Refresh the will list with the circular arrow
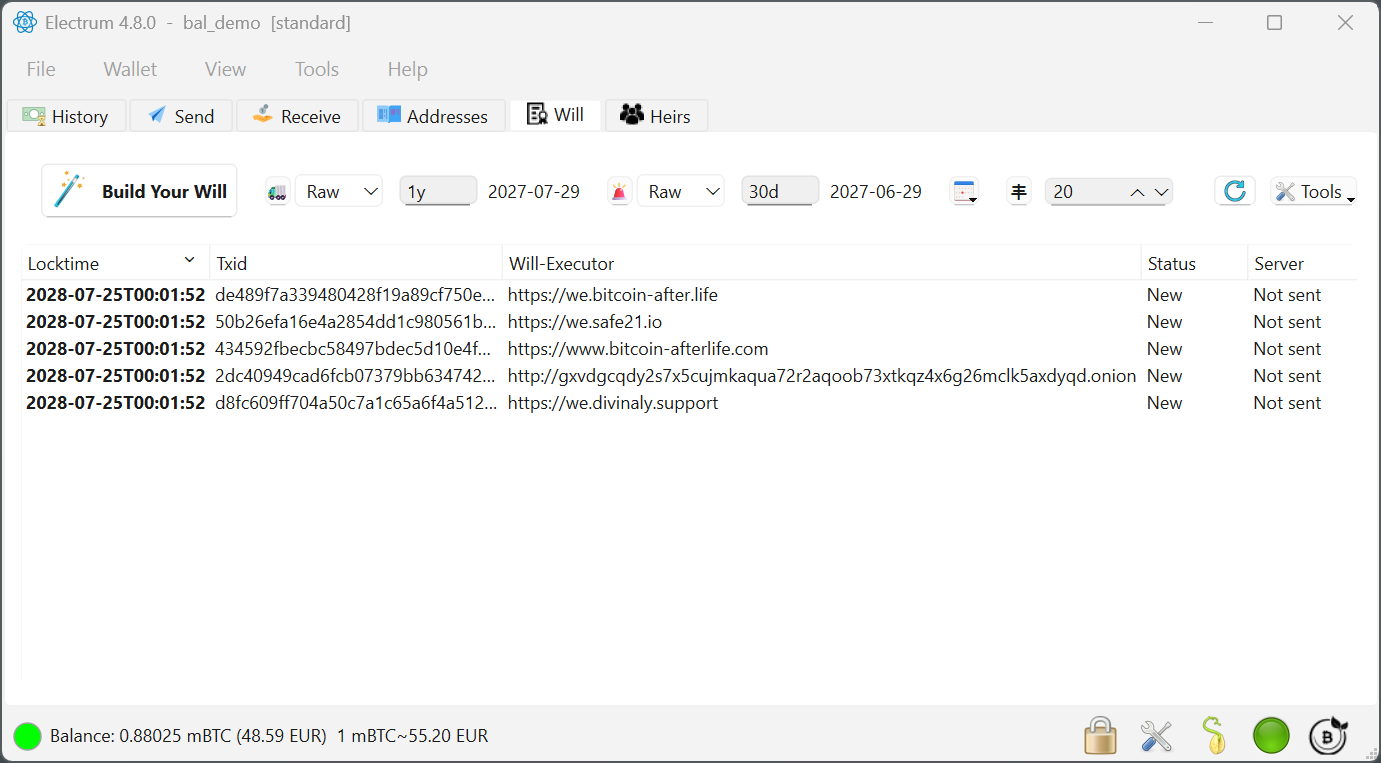The height and width of the screenshot is (763, 1381). pyautogui.click(x=1235, y=191)
